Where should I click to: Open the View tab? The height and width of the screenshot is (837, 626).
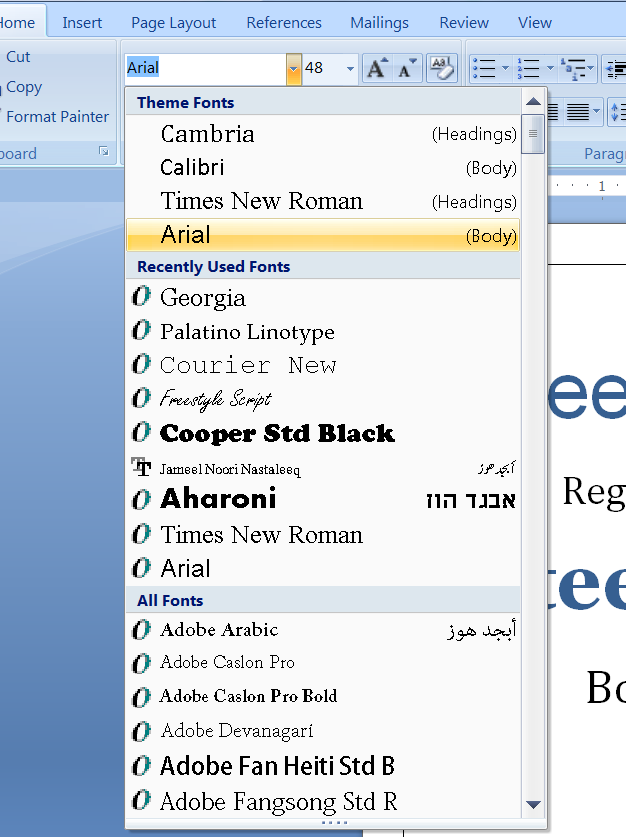click(x=535, y=22)
